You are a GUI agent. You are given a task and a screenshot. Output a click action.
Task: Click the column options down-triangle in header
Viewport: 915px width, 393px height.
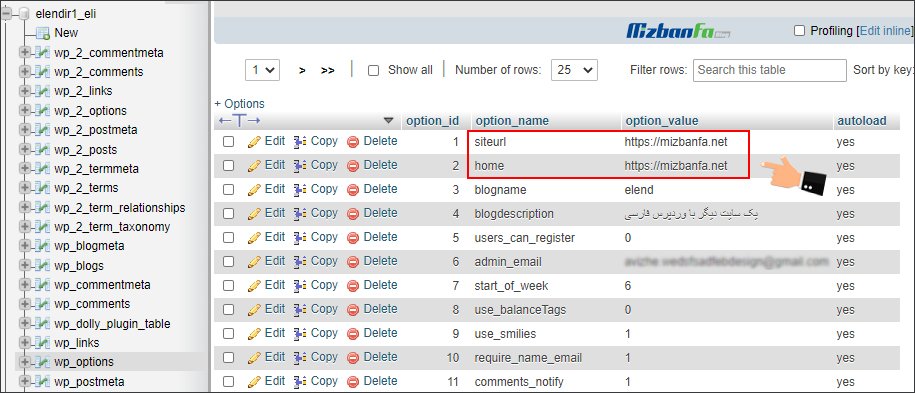click(x=389, y=121)
